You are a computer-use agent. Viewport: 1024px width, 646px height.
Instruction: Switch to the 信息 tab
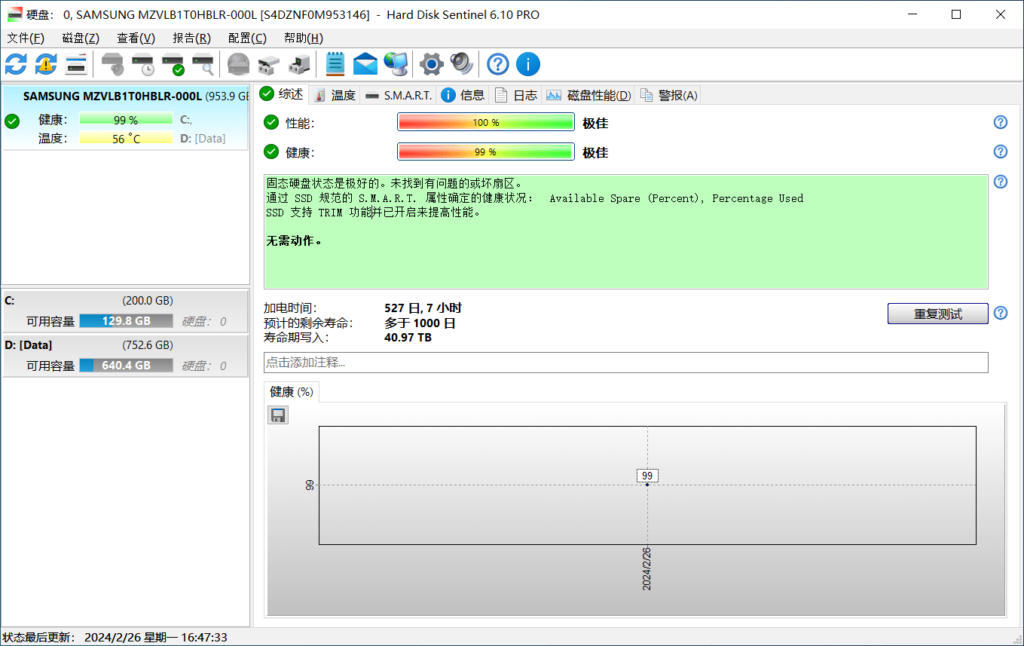click(x=462, y=95)
